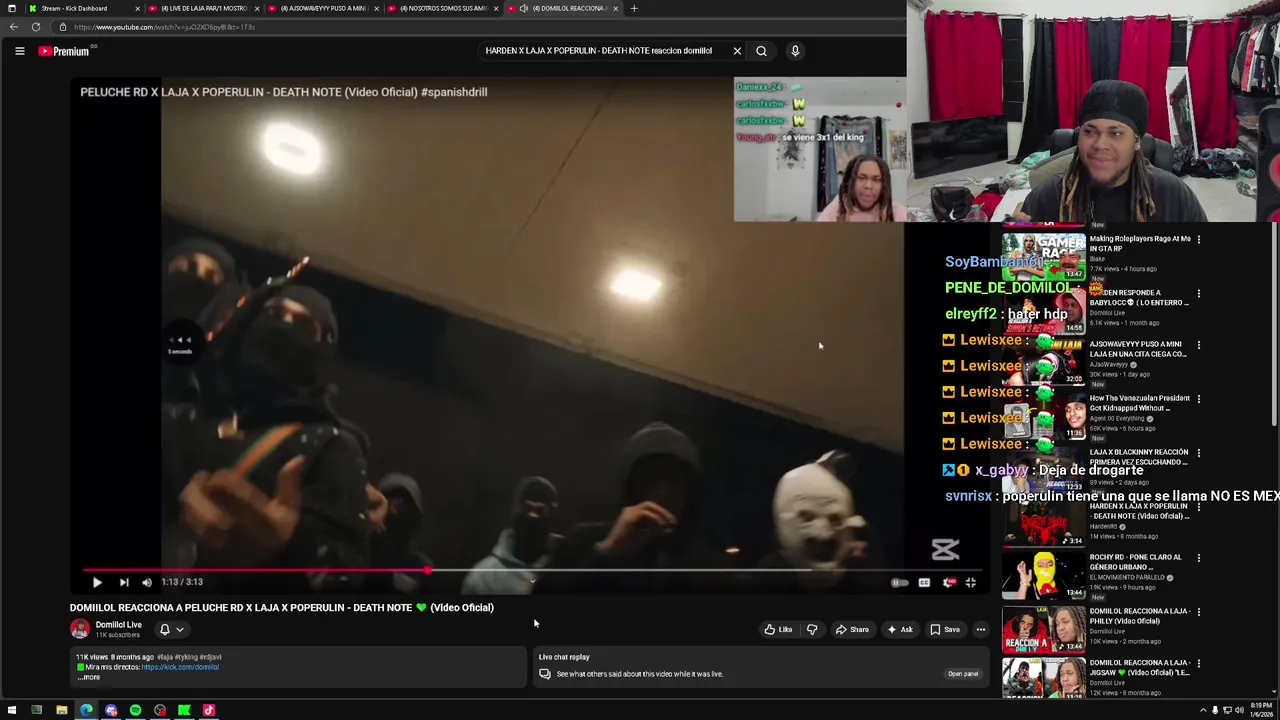Open player settings gear
Viewport: 1280px width, 720px height.
coord(948,582)
